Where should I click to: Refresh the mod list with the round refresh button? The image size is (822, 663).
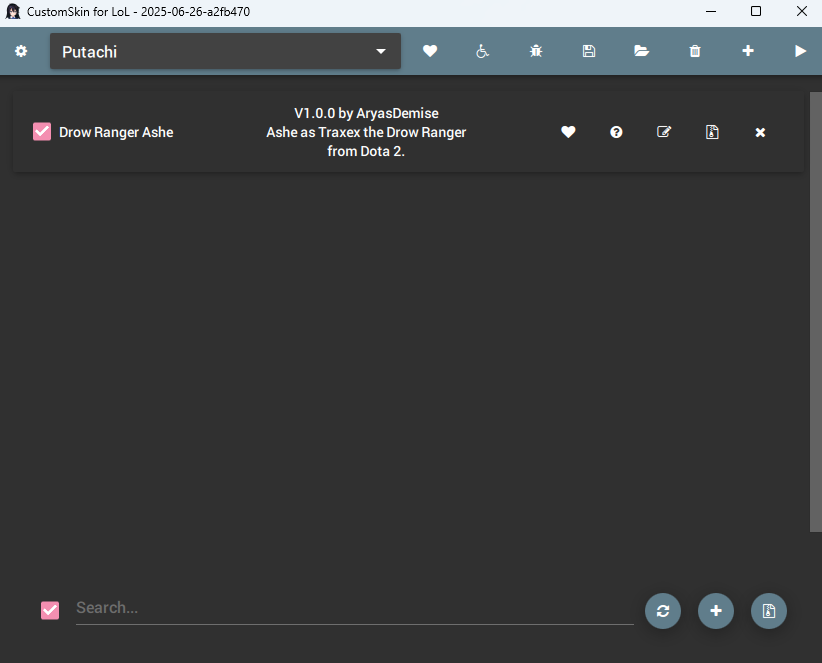click(x=663, y=611)
